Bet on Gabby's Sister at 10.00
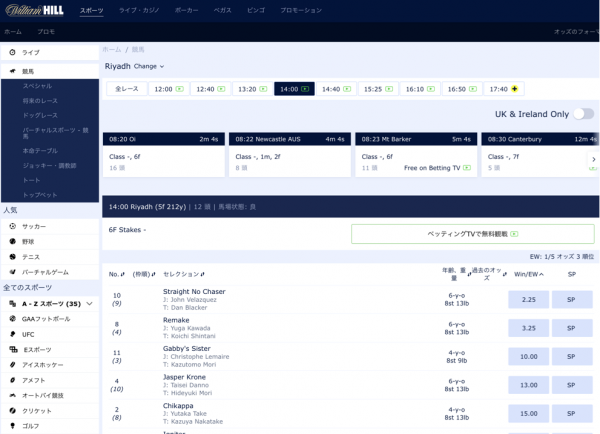The image size is (600, 434). tap(528, 356)
